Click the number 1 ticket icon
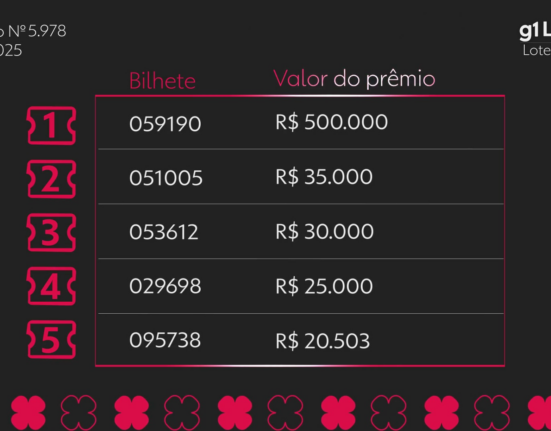 point(52,126)
